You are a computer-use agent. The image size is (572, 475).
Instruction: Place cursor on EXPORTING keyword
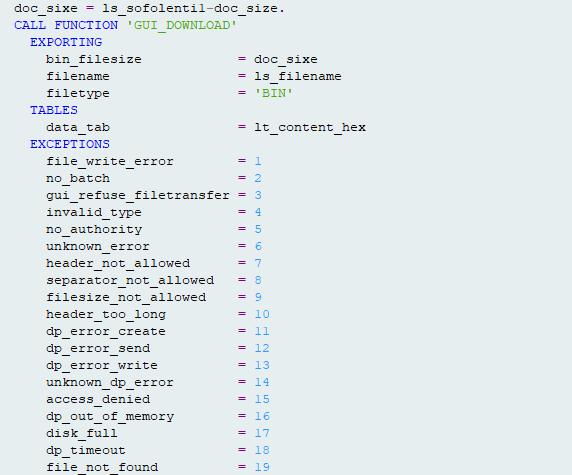[66, 42]
